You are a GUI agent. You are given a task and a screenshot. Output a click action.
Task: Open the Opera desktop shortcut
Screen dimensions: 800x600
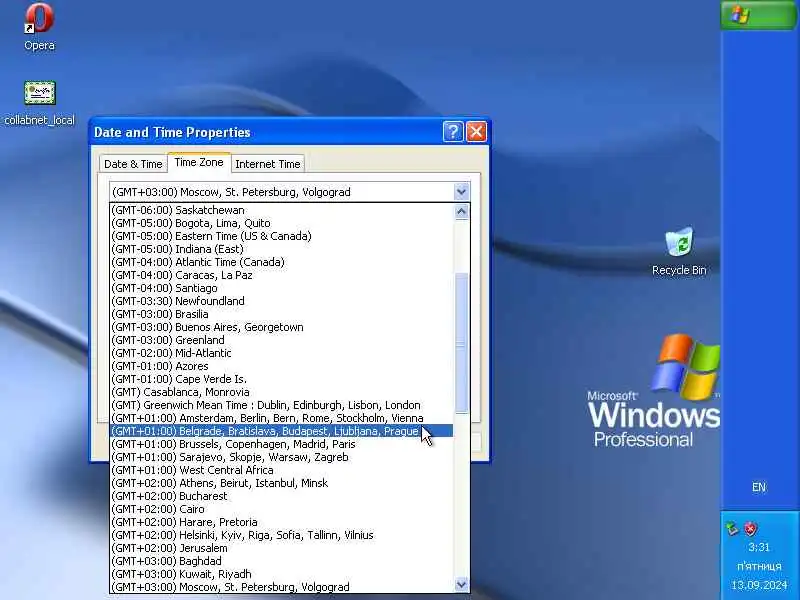[39, 27]
